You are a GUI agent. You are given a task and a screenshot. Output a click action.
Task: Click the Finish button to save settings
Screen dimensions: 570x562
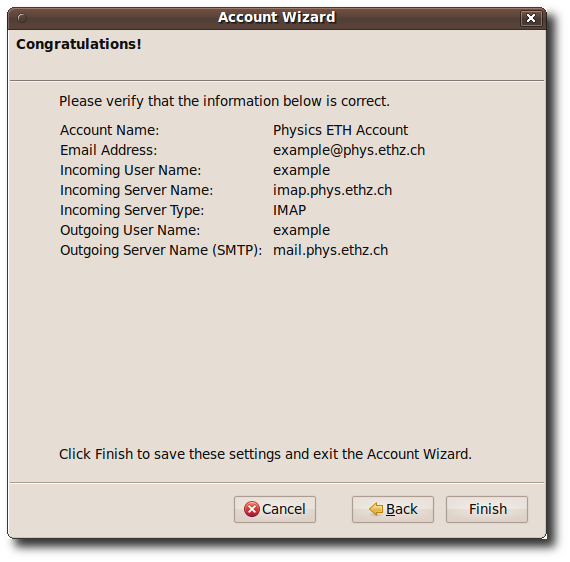click(487, 509)
